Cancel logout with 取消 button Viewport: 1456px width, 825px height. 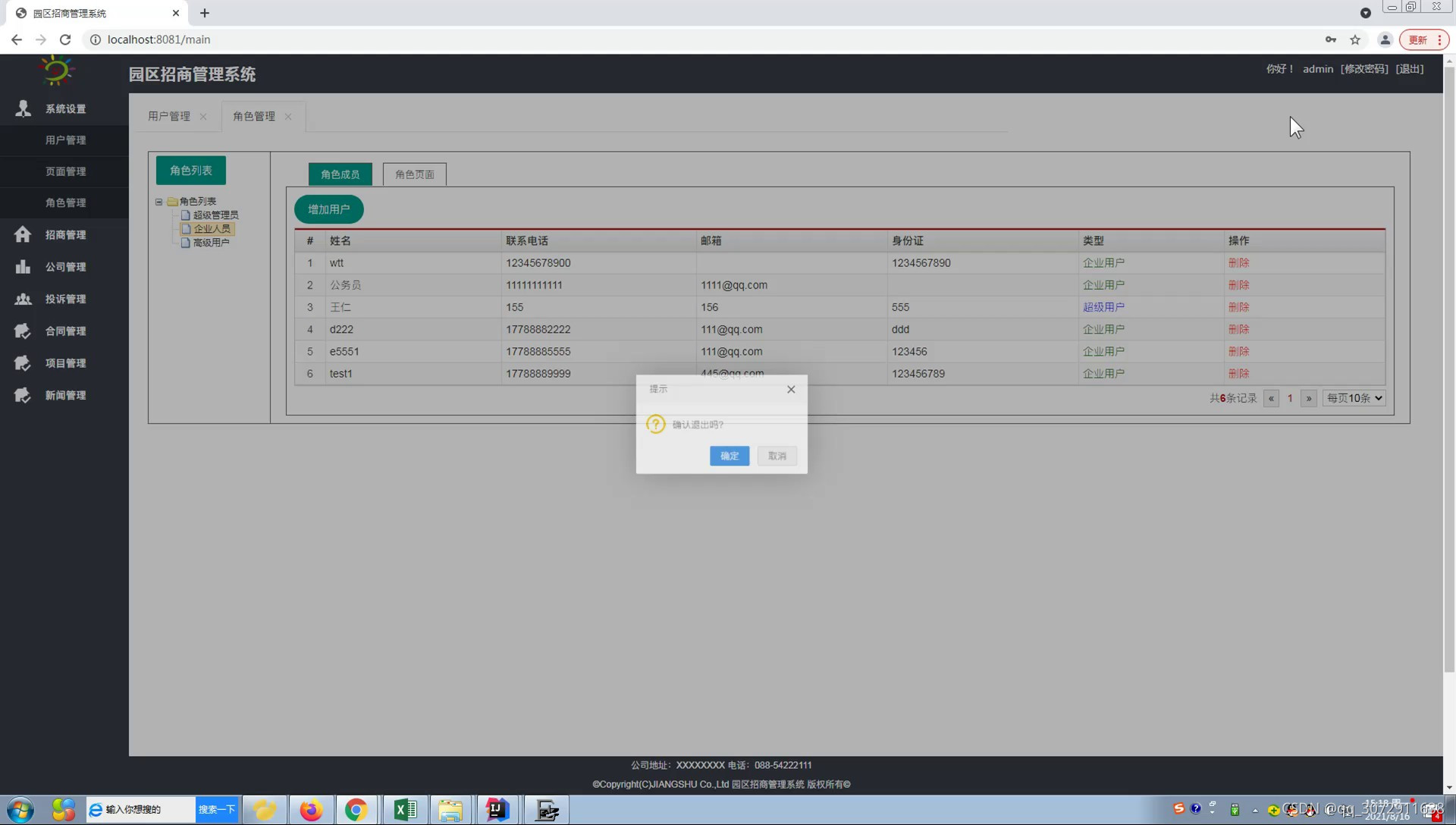click(777, 456)
